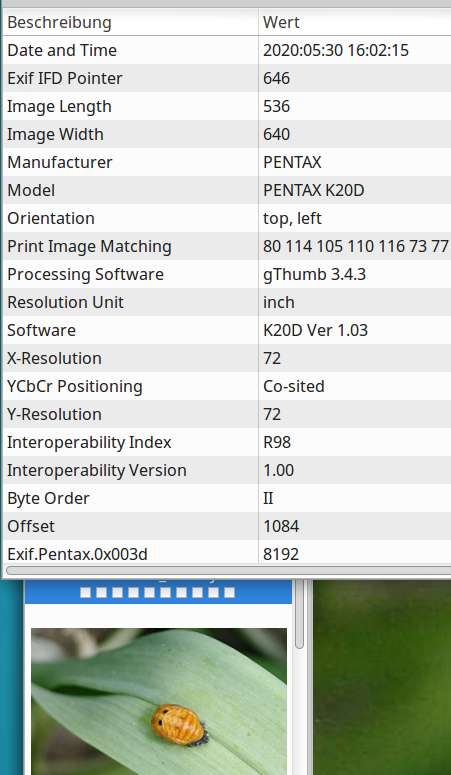
Task: Select the Print Image Matching row
Action: tap(227, 246)
